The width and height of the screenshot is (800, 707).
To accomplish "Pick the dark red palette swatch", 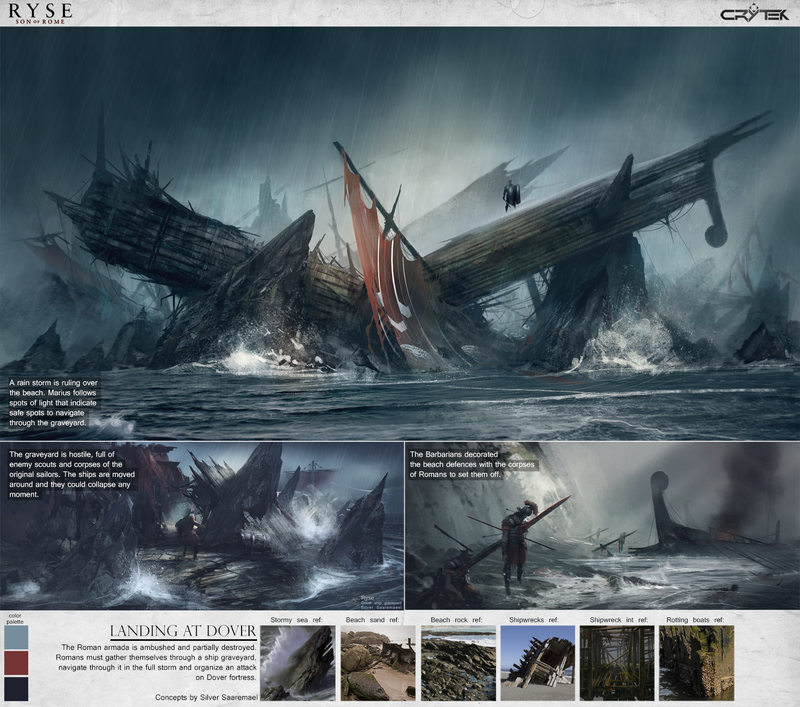I will coord(16,663).
